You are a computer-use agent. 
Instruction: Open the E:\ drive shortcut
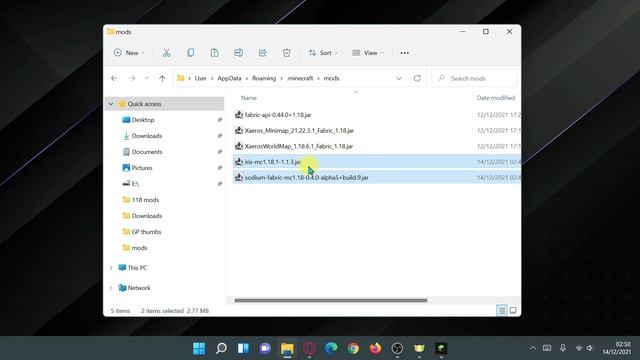click(135, 184)
